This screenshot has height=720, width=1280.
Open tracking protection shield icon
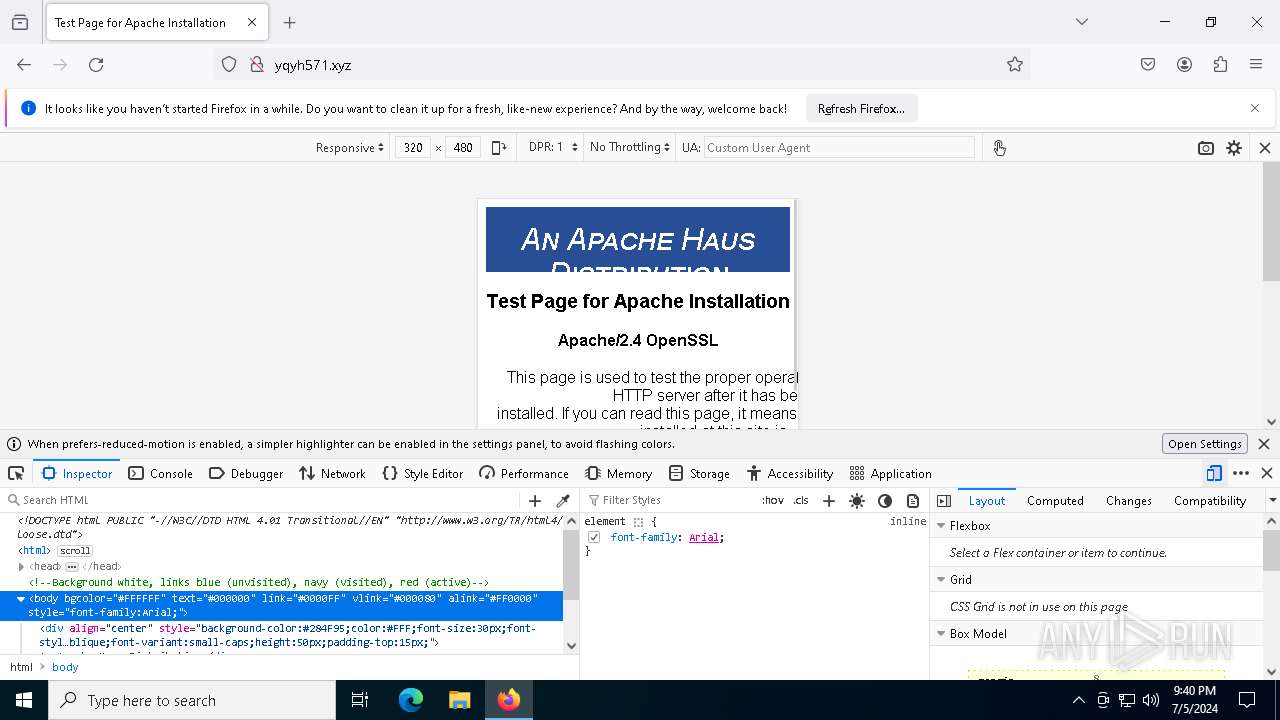tap(229, 64)
